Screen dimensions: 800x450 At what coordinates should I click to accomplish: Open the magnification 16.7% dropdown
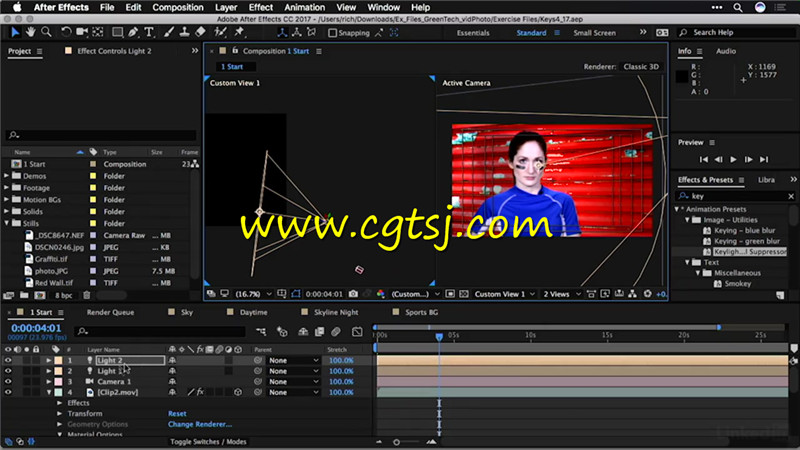[253, 294]
